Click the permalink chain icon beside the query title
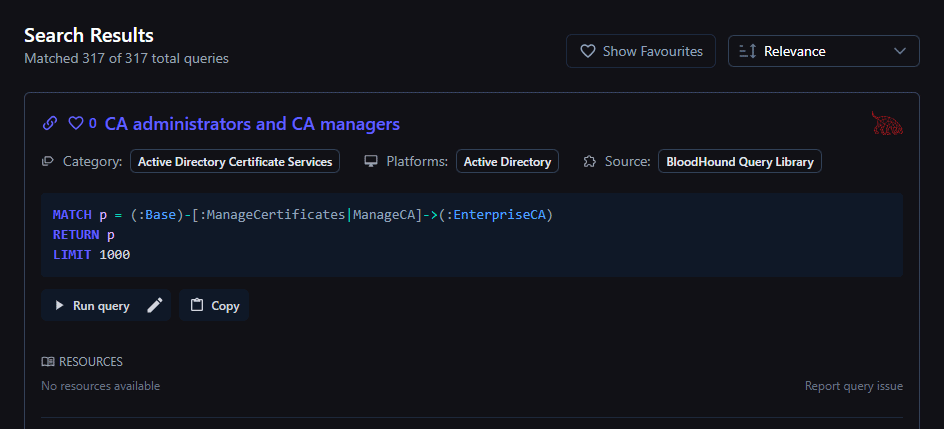This screenshot has height=429, width=944. [50, 124]
